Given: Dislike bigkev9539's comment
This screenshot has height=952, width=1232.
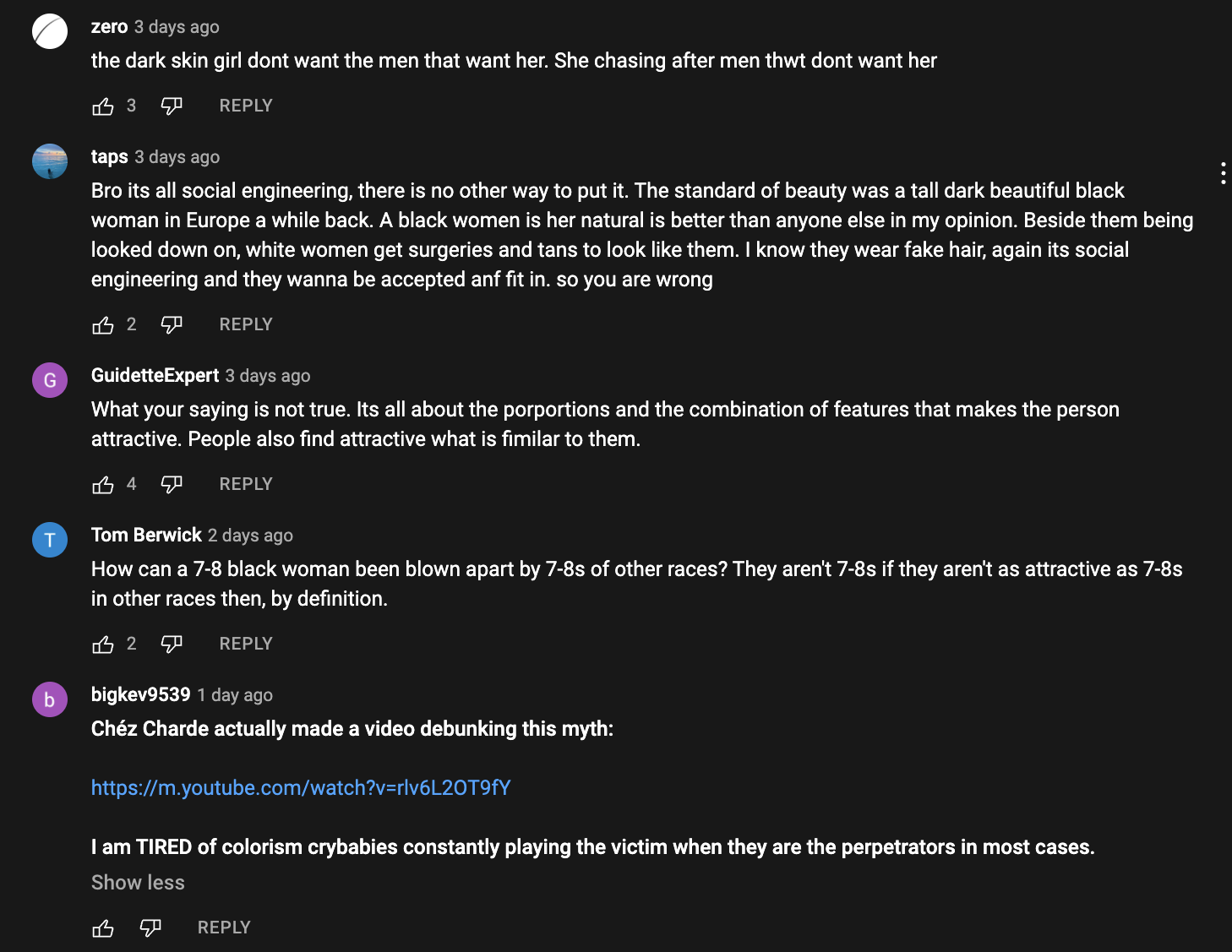Looking at the screenshot, I should tap(150, 928).
